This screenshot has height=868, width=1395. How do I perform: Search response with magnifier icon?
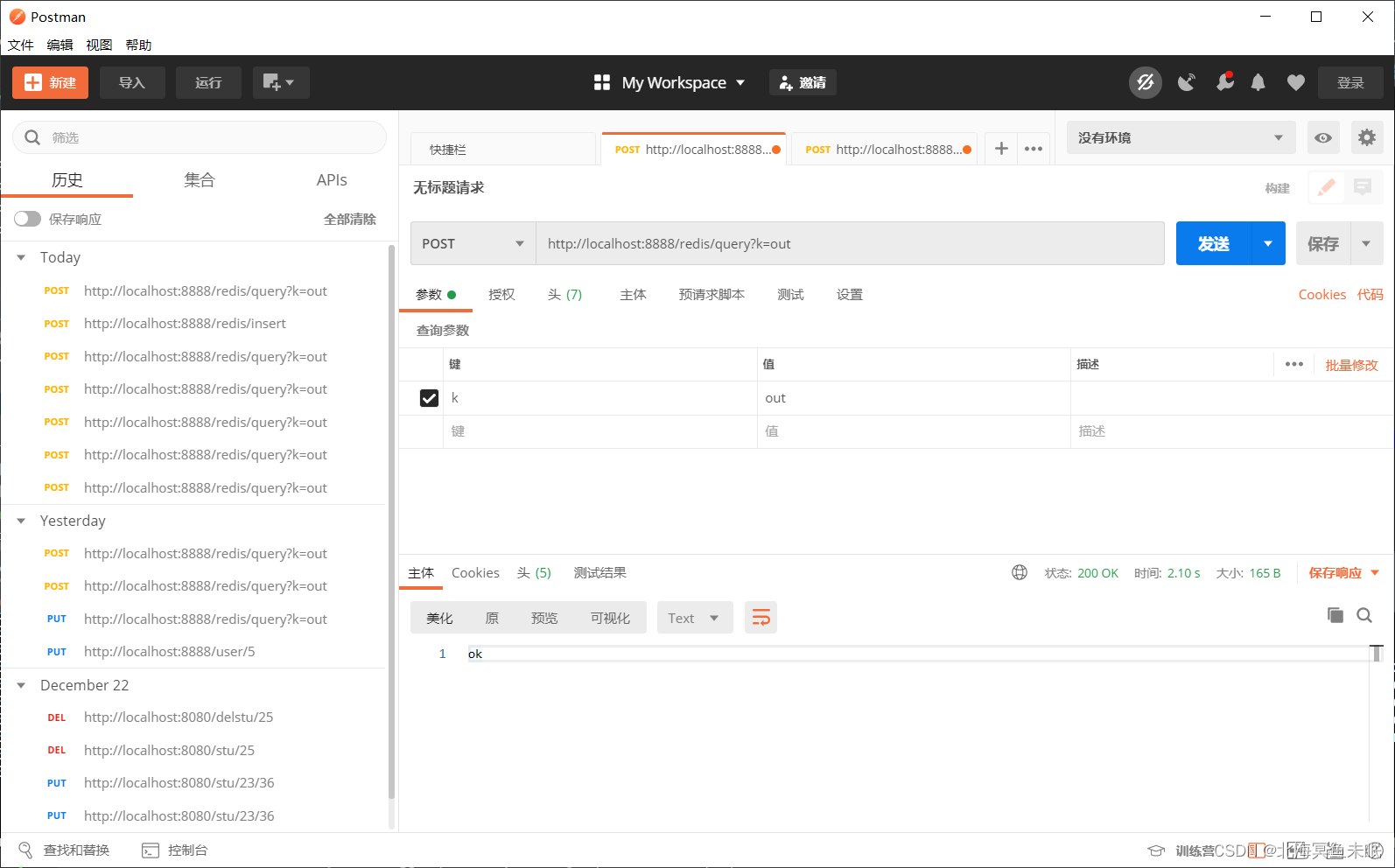point(1363,615)
